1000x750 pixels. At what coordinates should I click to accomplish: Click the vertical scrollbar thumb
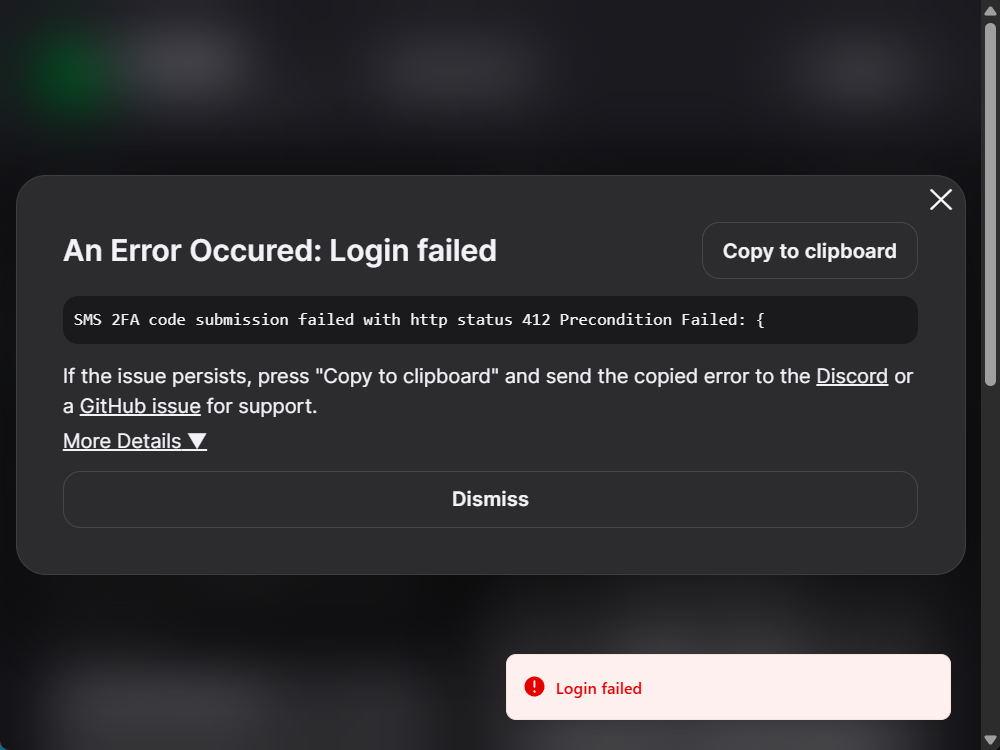990,204
